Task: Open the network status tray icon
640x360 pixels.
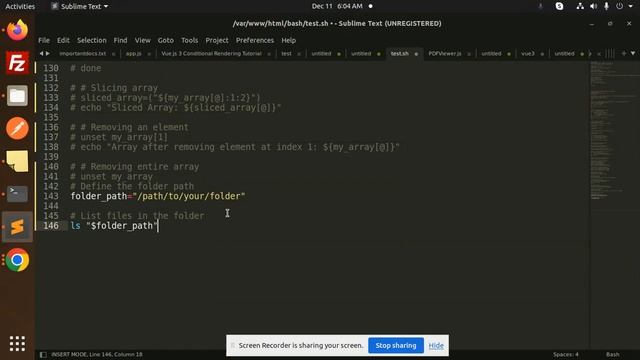Action: pos(580,6)
